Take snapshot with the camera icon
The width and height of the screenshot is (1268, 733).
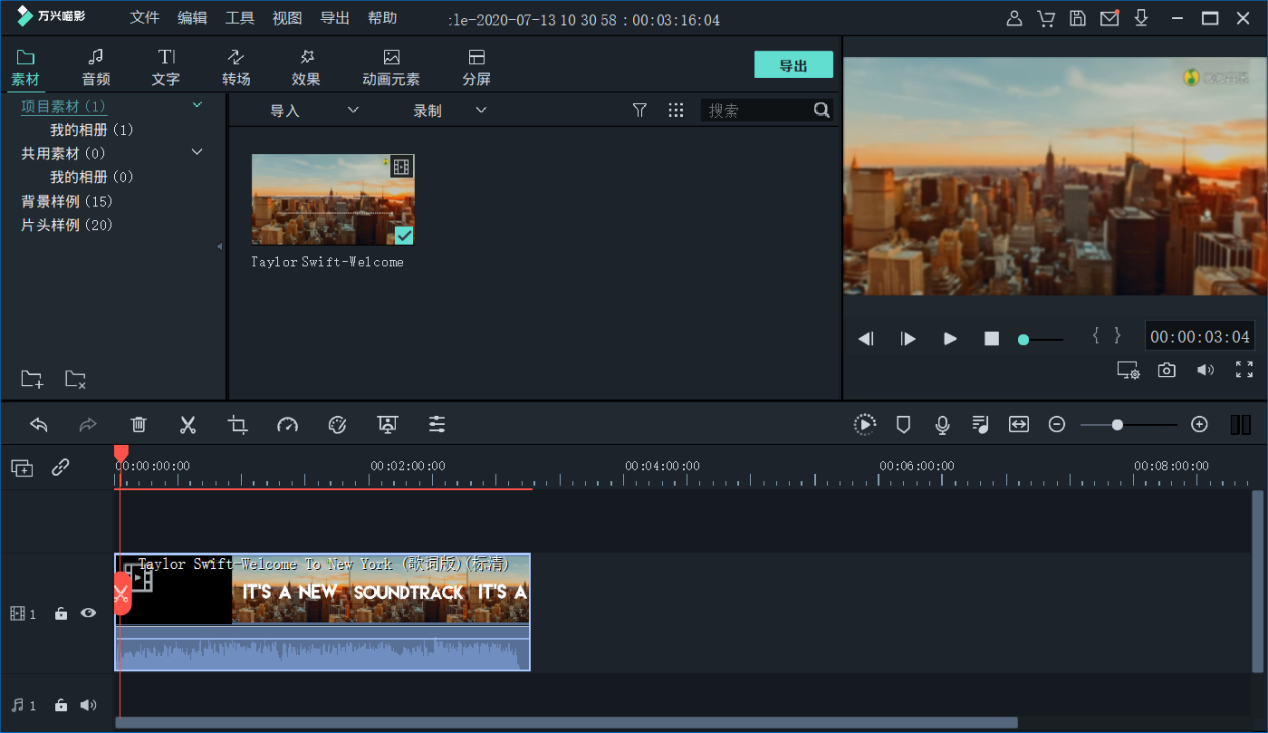click(x=1166, y=370)
